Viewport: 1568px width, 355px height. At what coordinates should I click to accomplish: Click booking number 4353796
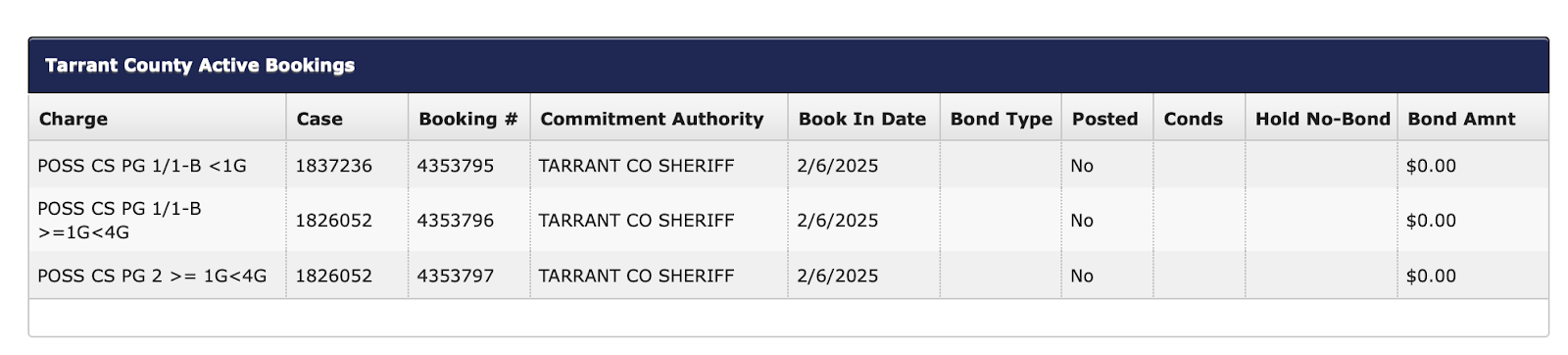(x=456, y=221)
